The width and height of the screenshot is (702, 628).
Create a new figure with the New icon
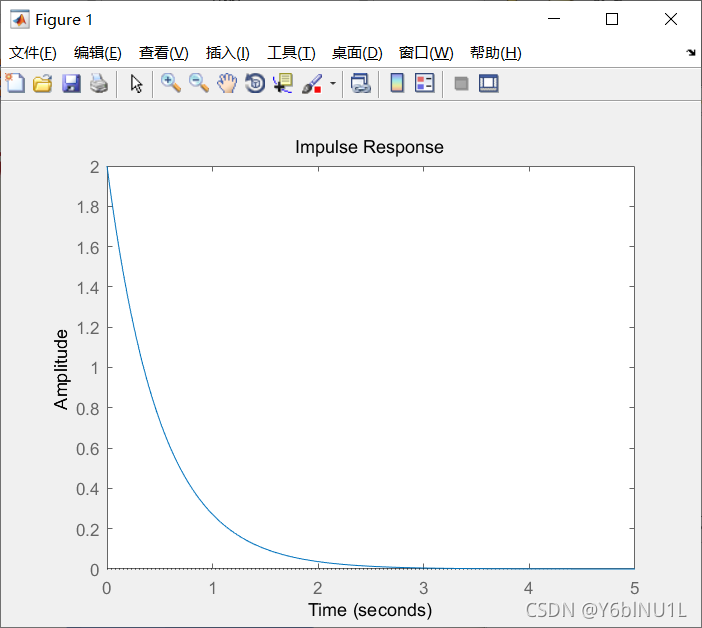pos(15,83)
